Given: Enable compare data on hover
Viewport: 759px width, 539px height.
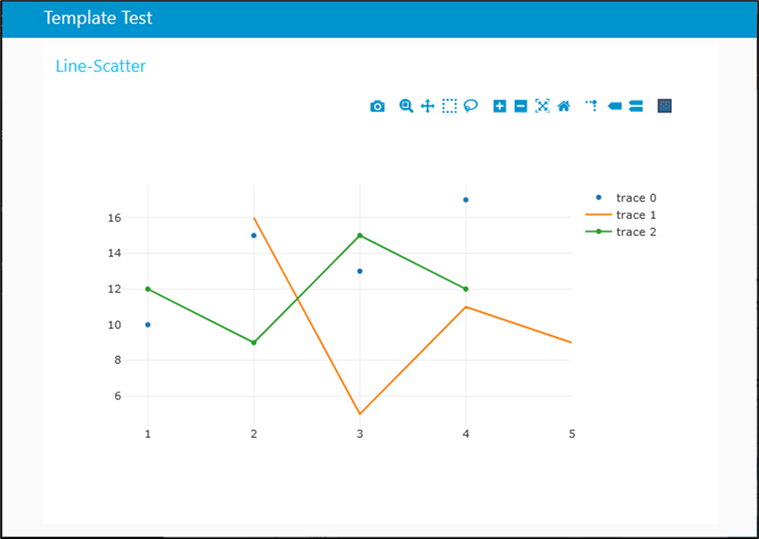Looking at the screenshot, I should point(636,106).
